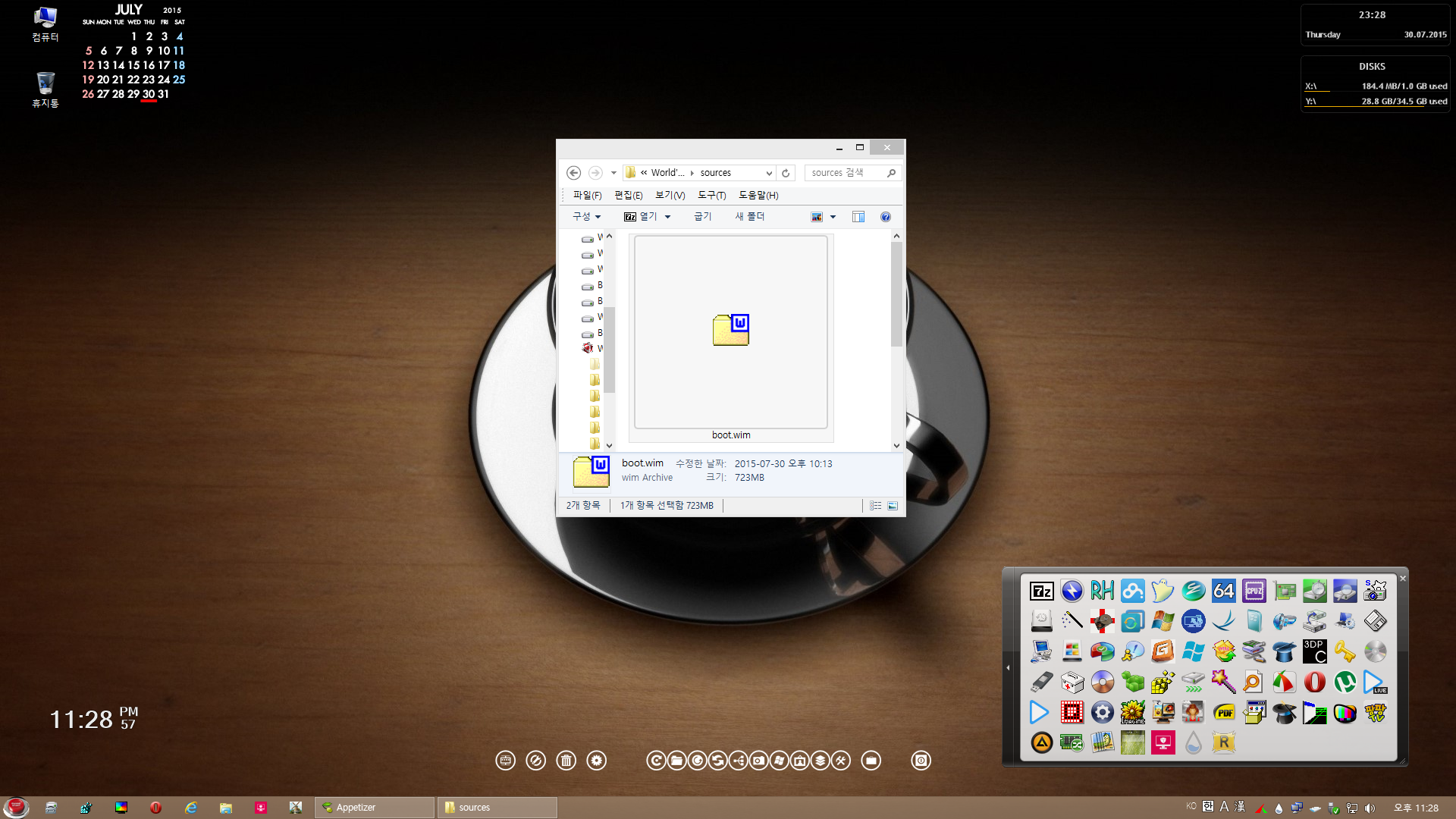The height and width of the screenshot is (819, 1456).
Task: Launch the color bars TV icon
Action: (x=1345, y=712)
